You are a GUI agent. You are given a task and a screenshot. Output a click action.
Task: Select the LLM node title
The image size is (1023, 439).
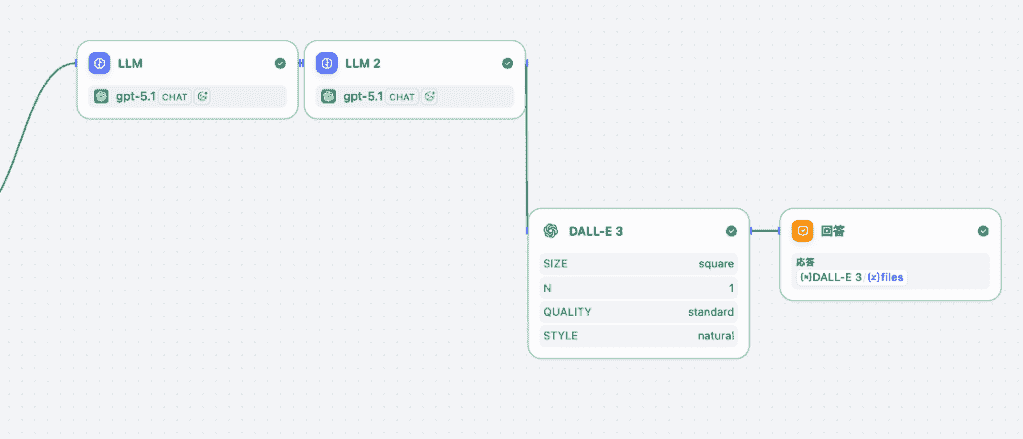pos(130,63)
